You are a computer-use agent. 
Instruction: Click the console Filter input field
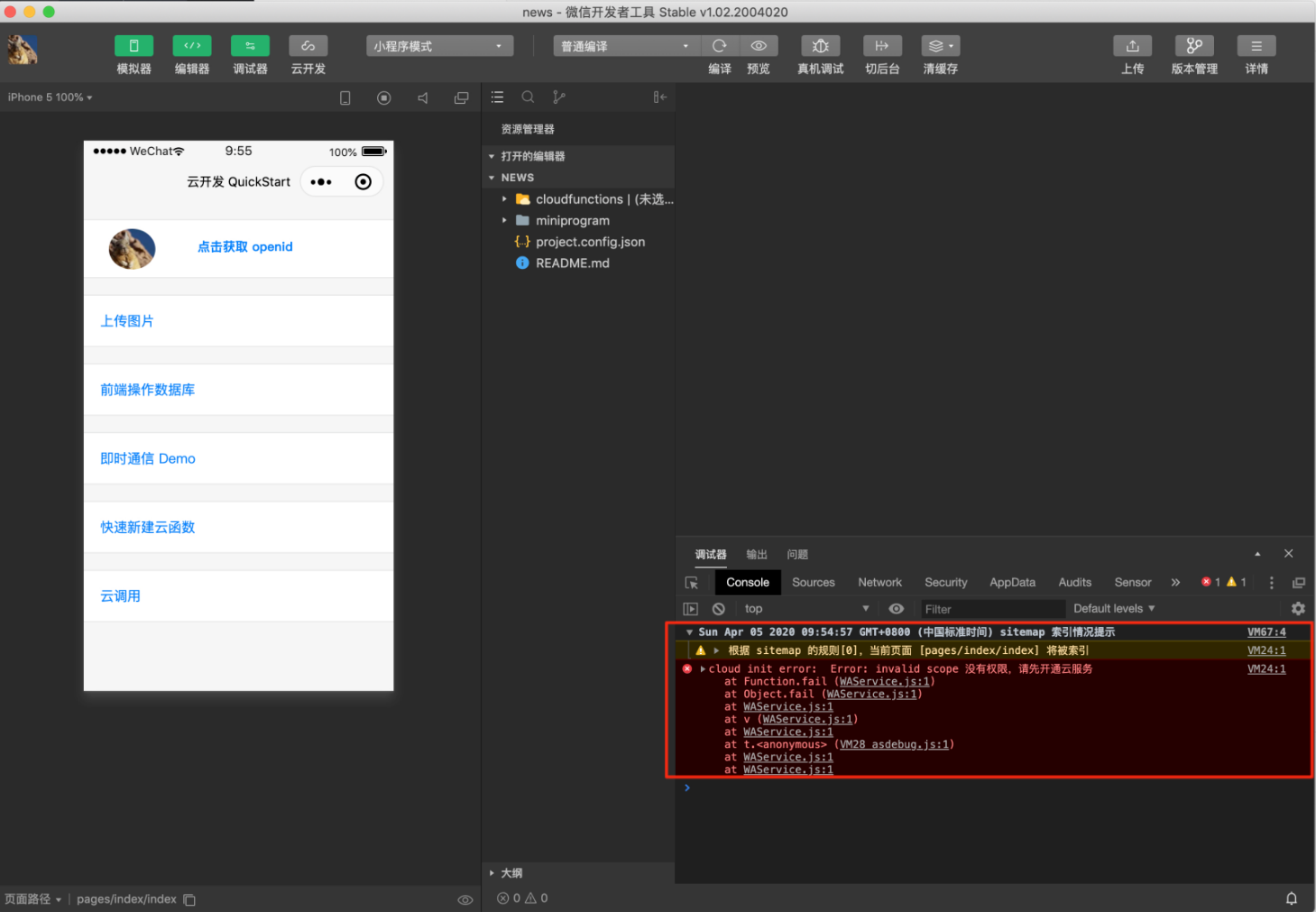coord(992,609)
